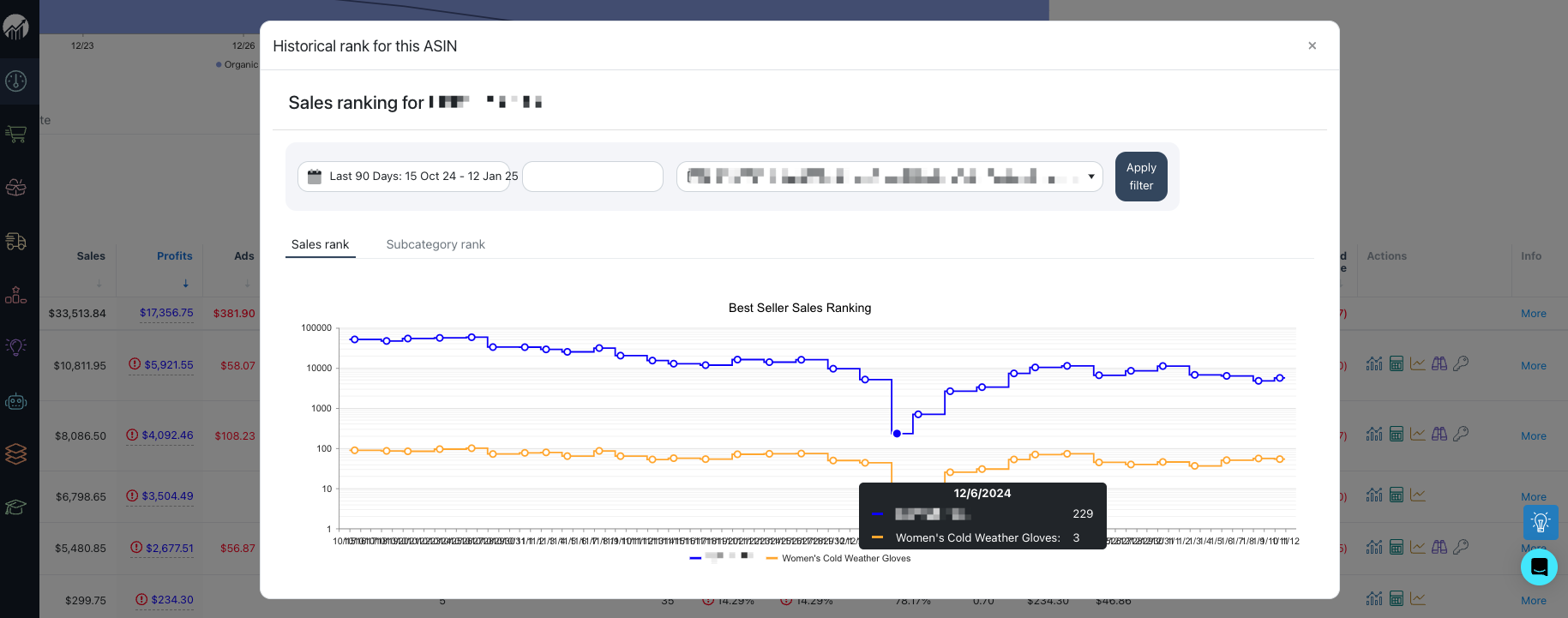Click the $17,356.75 profit link
This screenshot has width=1568, height=618.
pos(166,313)
